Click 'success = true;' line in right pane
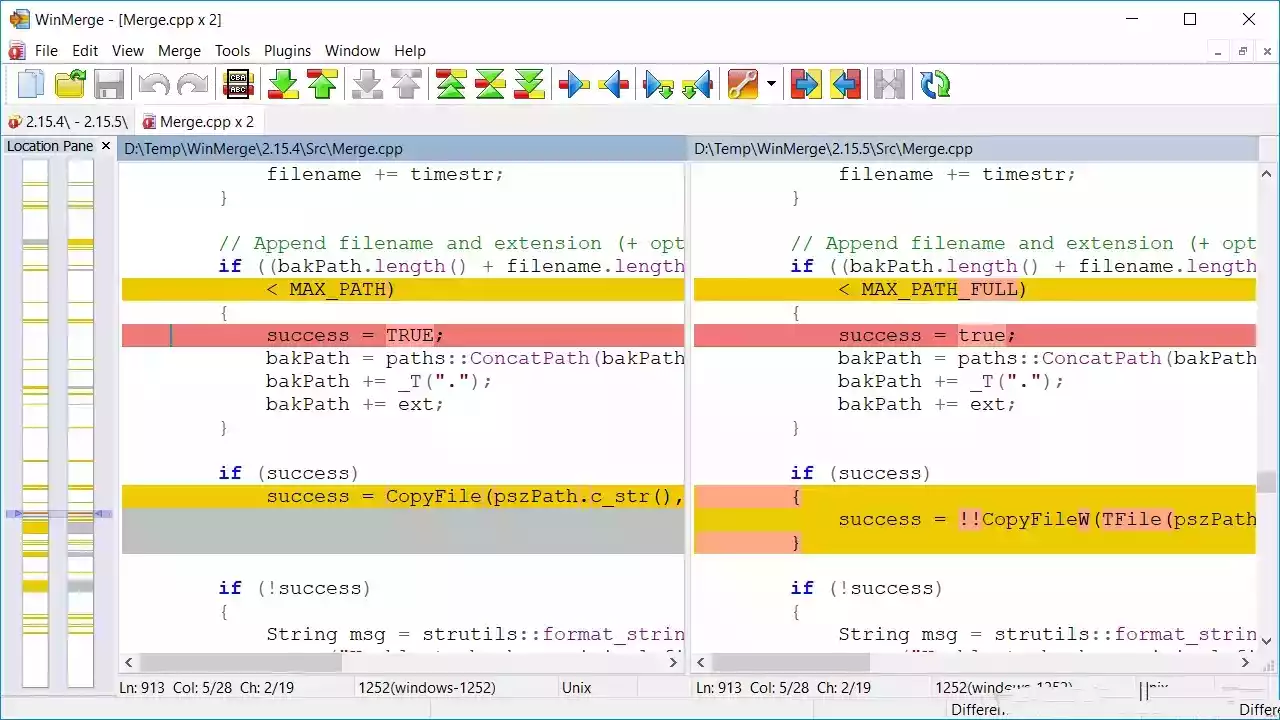 tap(974, 335)
